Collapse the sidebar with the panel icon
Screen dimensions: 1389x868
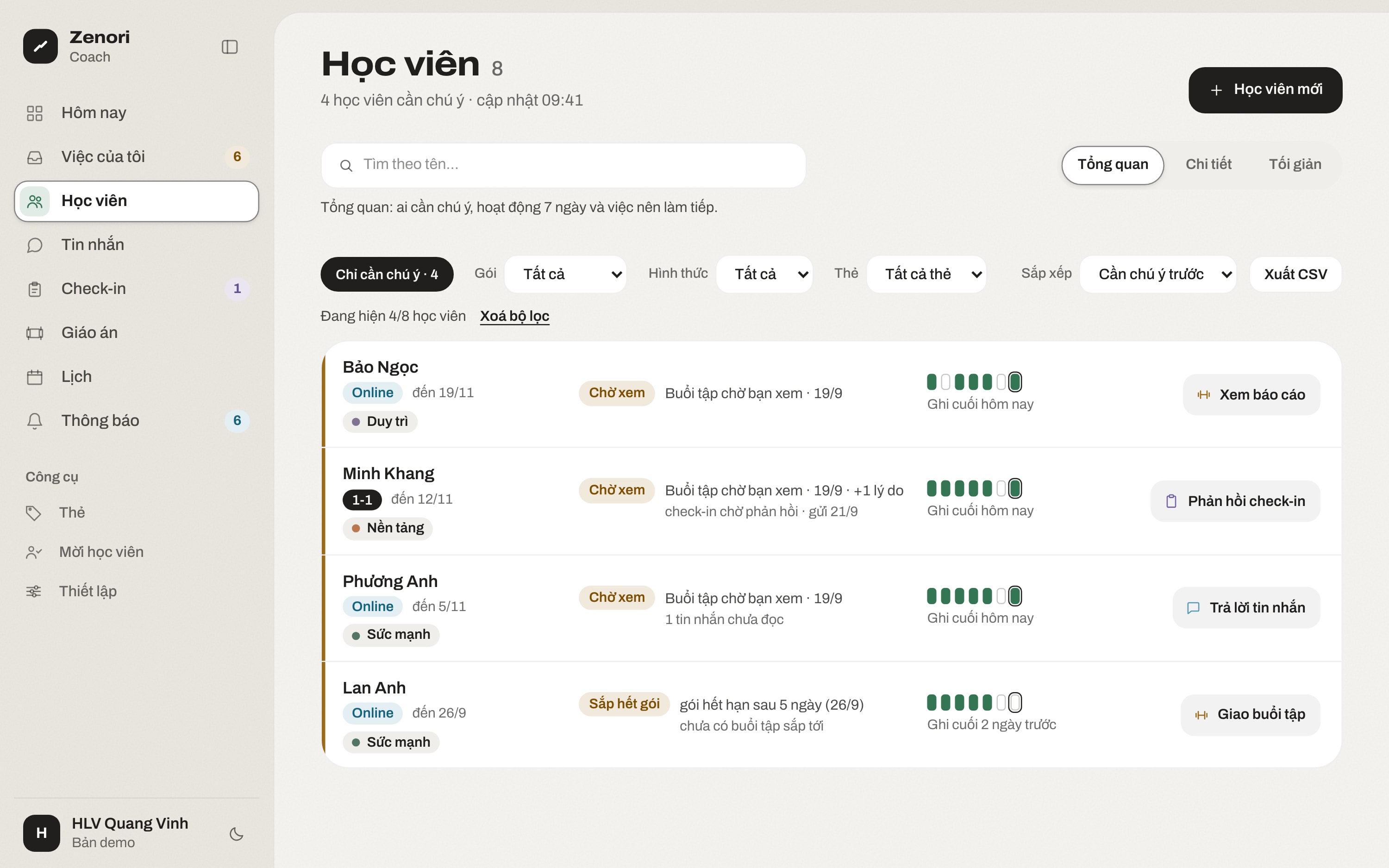230,46
